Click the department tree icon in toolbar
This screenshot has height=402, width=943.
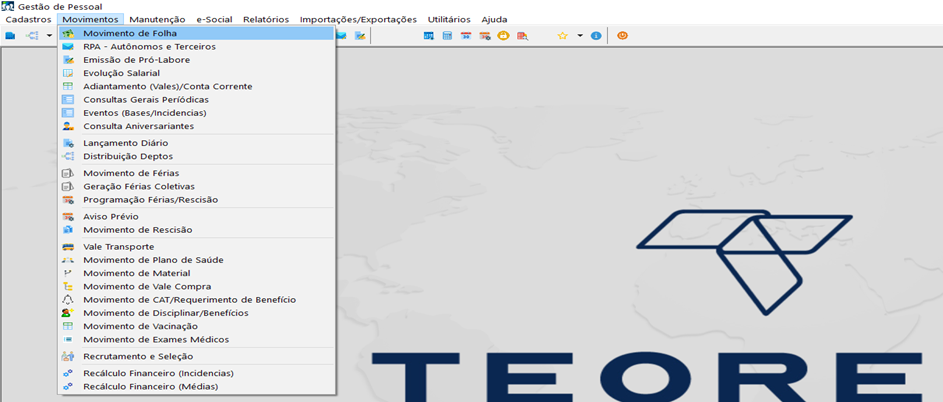[x=32, y=36]
